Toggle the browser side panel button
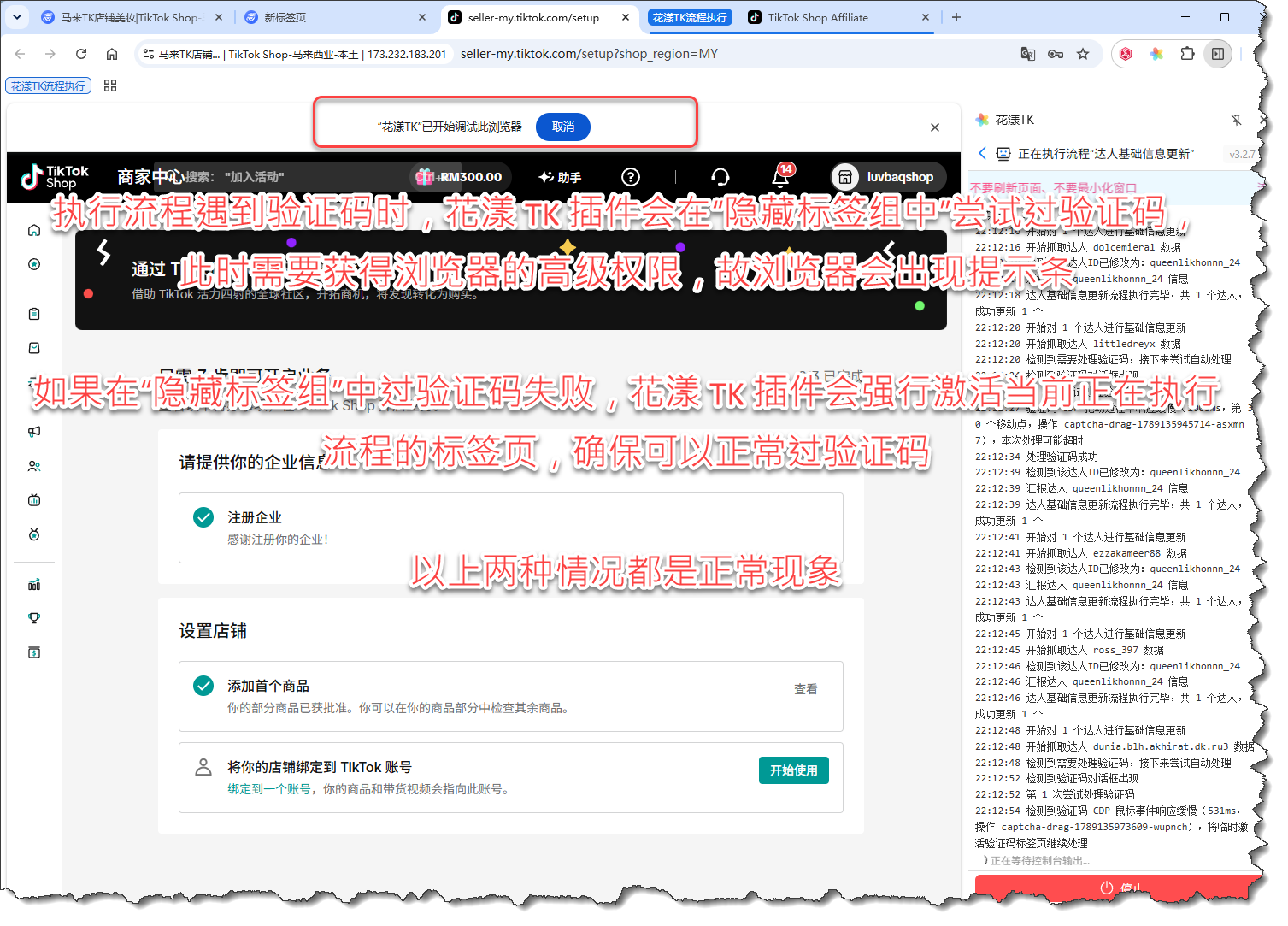Viewport: 1288px width, 926px height. pos(1218,54)
